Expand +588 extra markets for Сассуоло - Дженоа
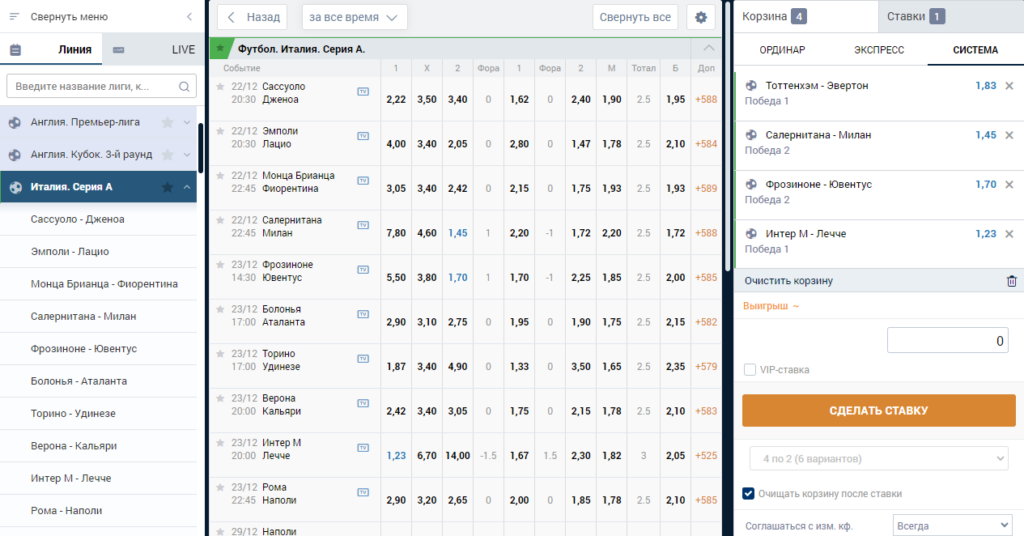The height and width of the screenshot is (536, 1024). click(x=706, y=99)
